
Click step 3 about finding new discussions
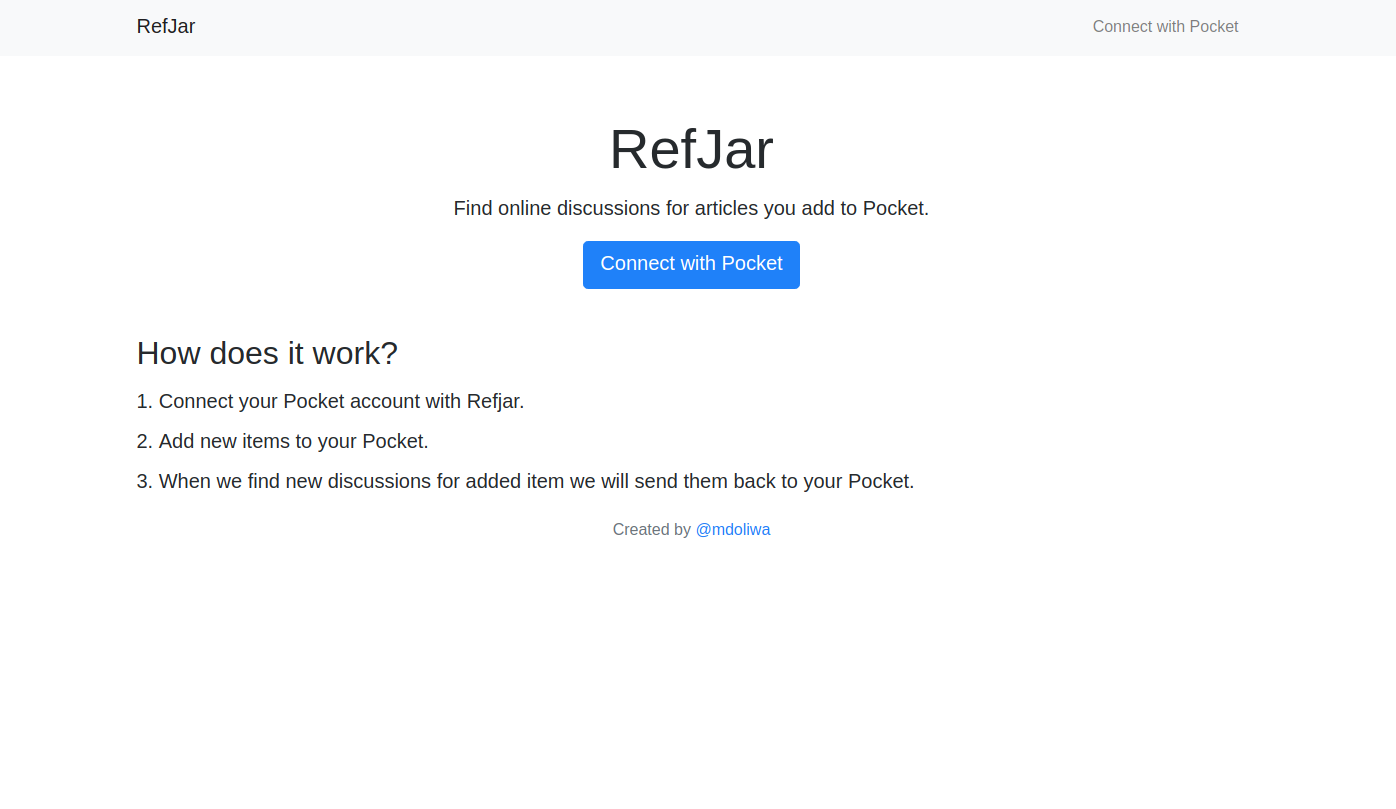tap(525, 481)
